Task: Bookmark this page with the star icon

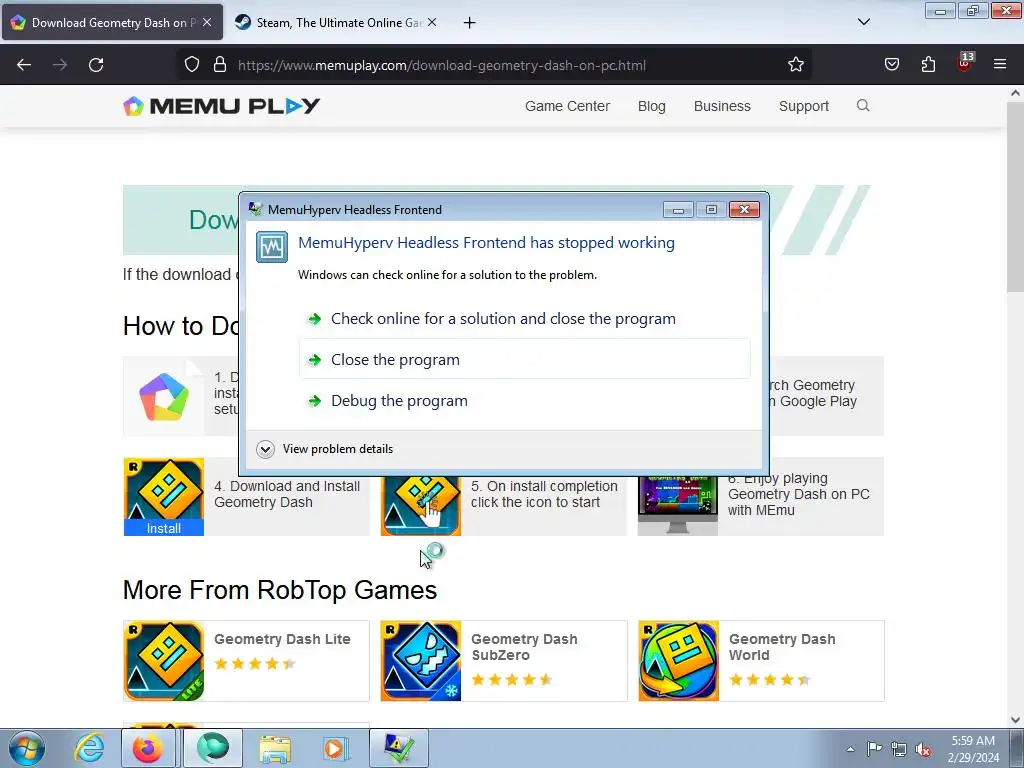Action: coord(795,65)
